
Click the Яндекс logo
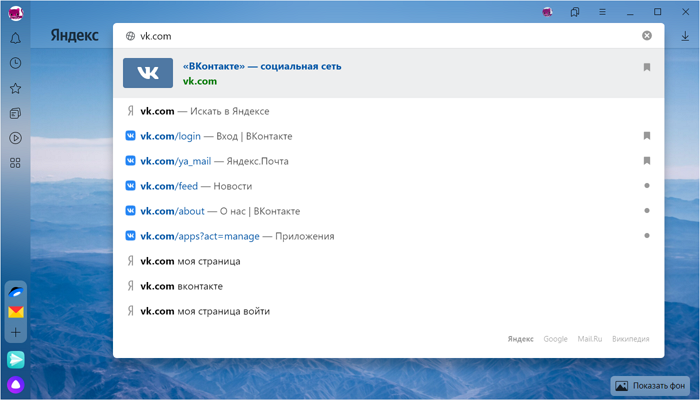(74, 35)
